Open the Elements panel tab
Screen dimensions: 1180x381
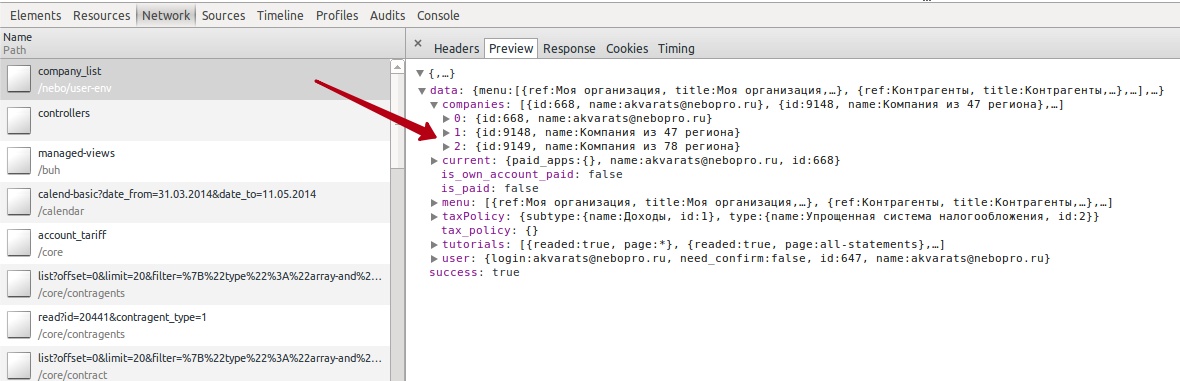(x=36, y=15)
